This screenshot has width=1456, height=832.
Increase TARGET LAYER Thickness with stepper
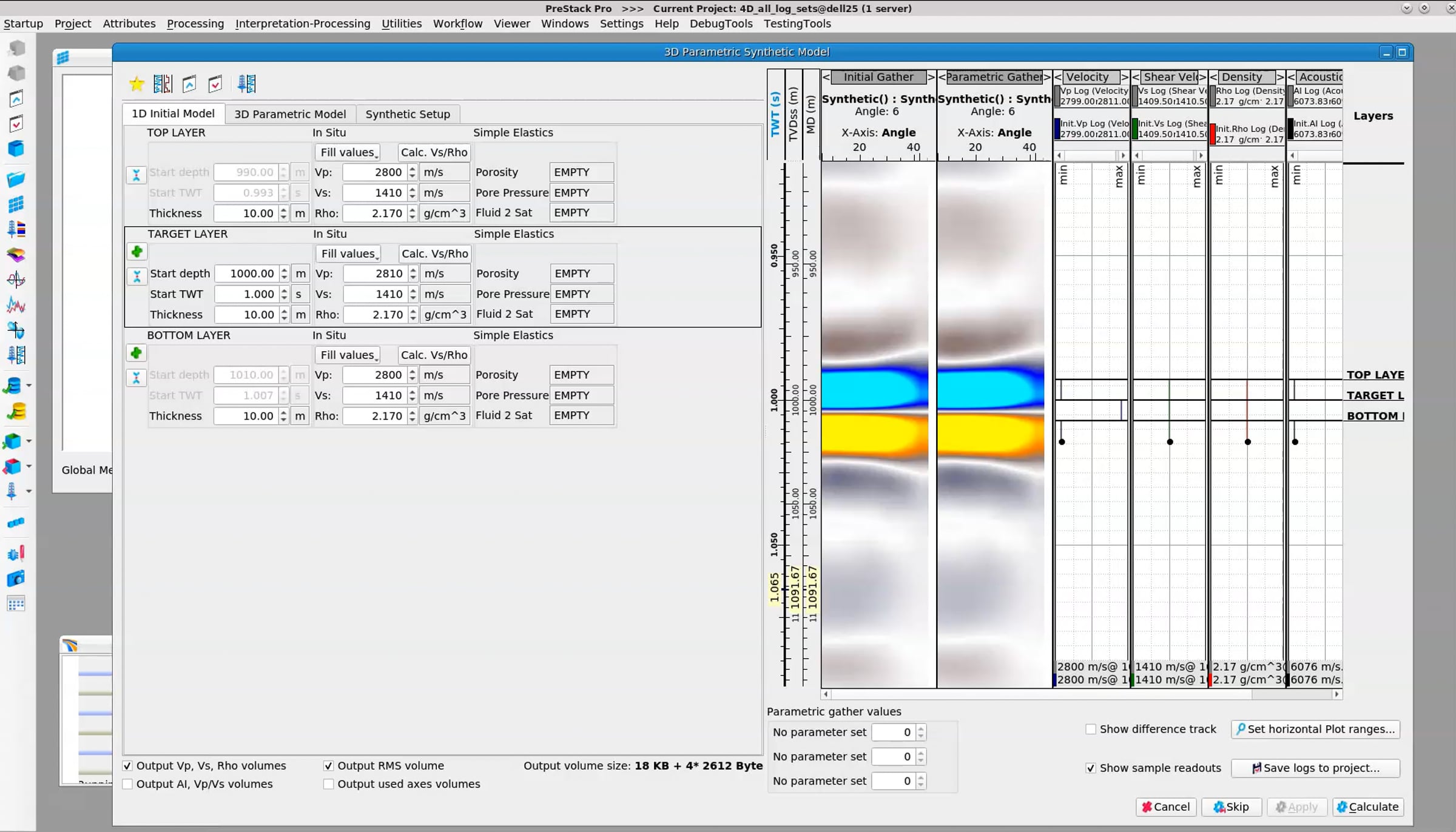click(284, 311)
